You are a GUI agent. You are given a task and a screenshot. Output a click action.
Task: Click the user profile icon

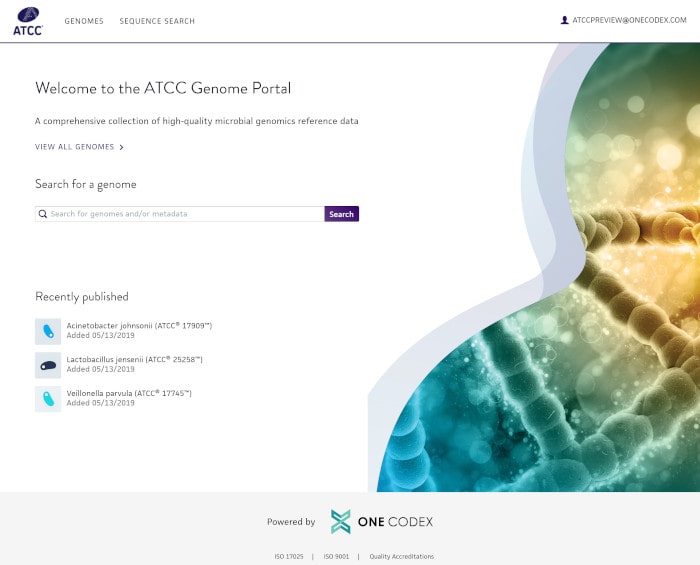coord(564,20)
